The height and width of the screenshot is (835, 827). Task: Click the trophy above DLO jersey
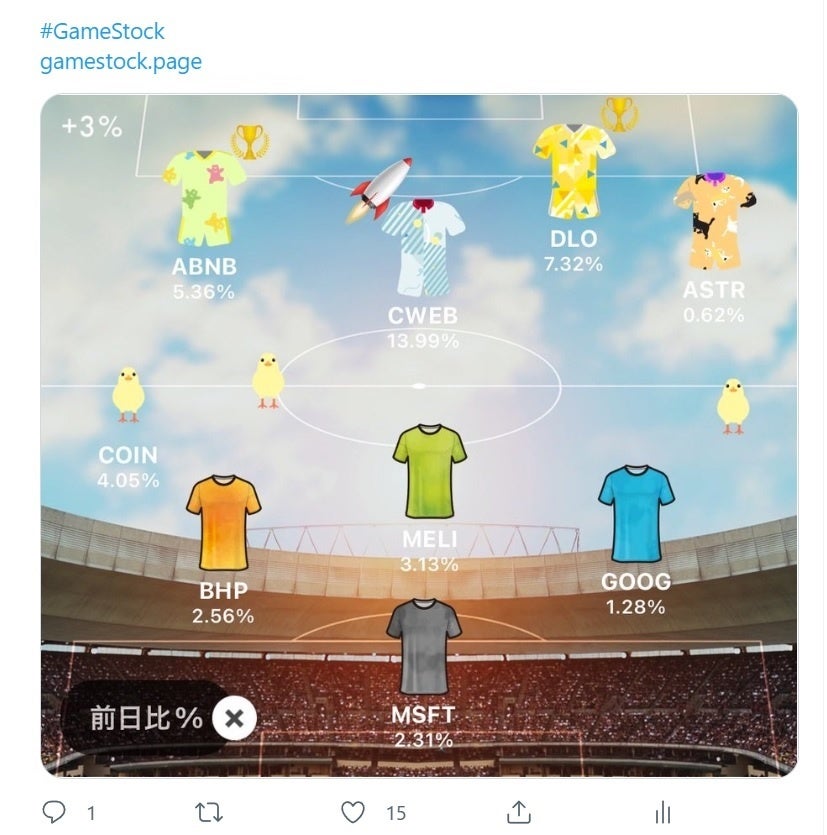pyautogui.click(x=618, y=114)
